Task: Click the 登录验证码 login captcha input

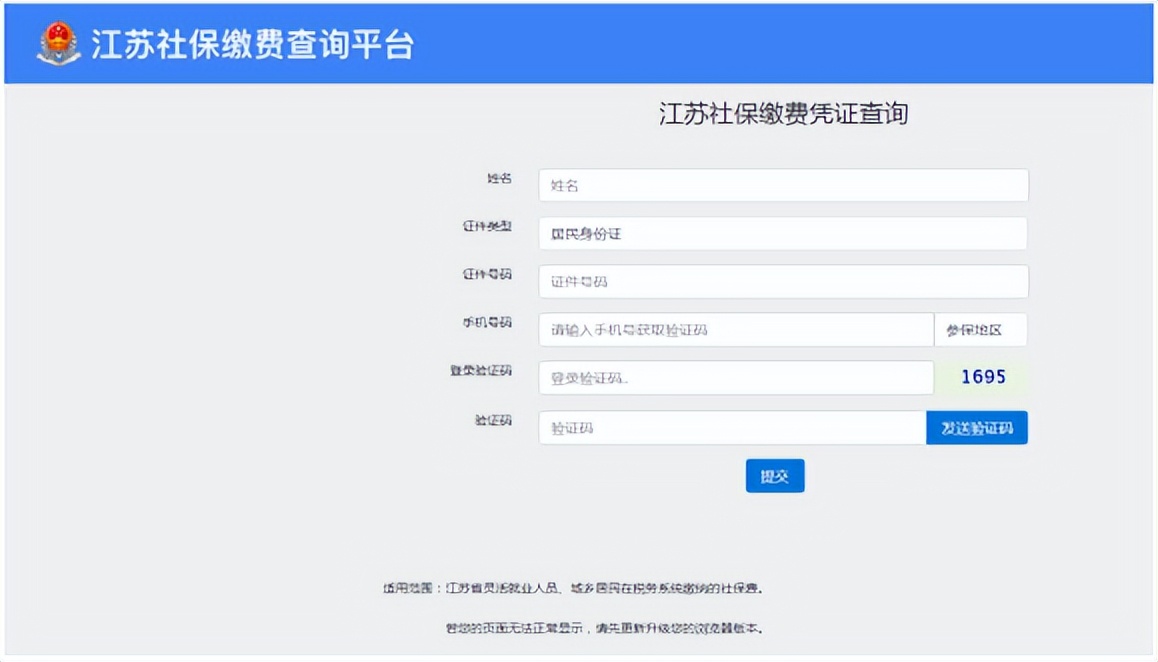Action: click(x=737, y=377)
